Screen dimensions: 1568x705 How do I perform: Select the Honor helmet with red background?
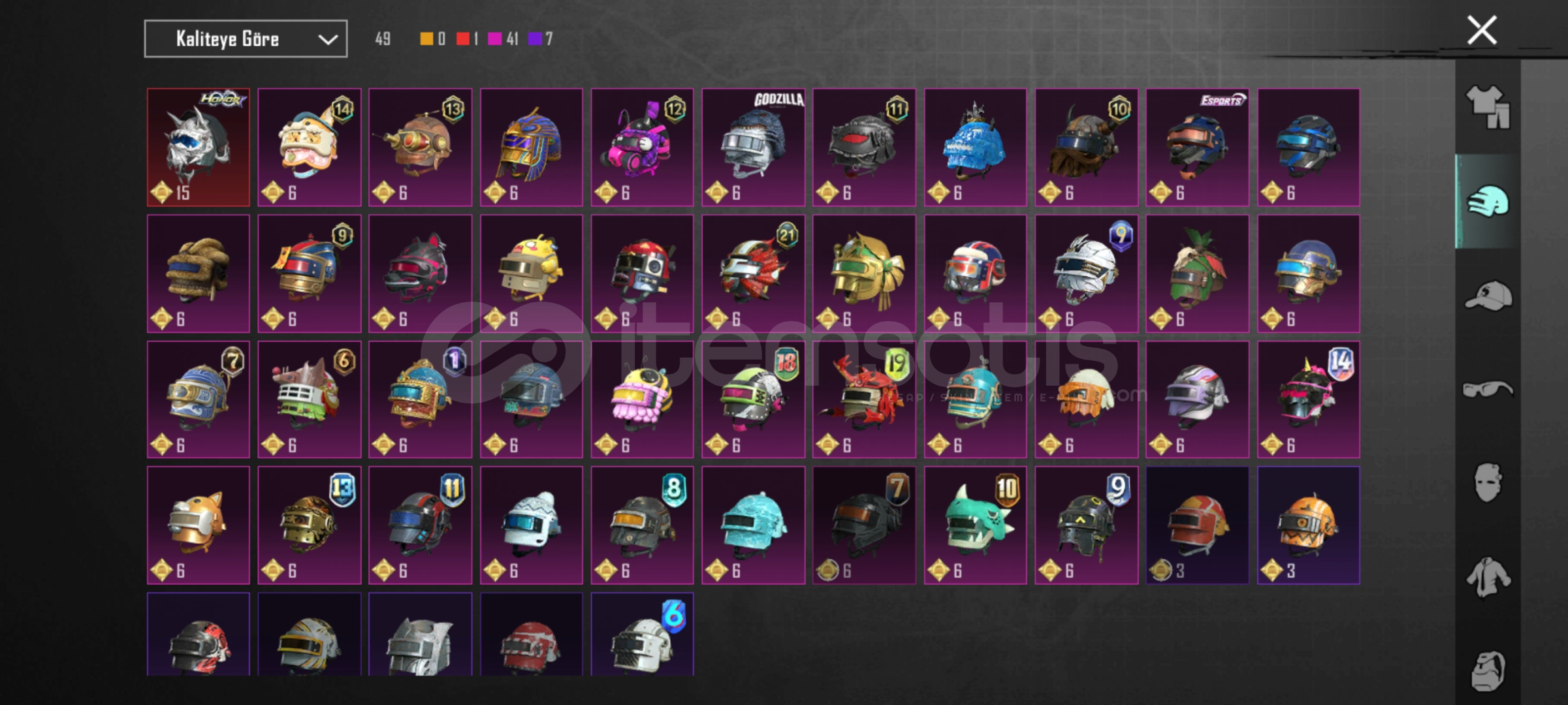[199, 148]
